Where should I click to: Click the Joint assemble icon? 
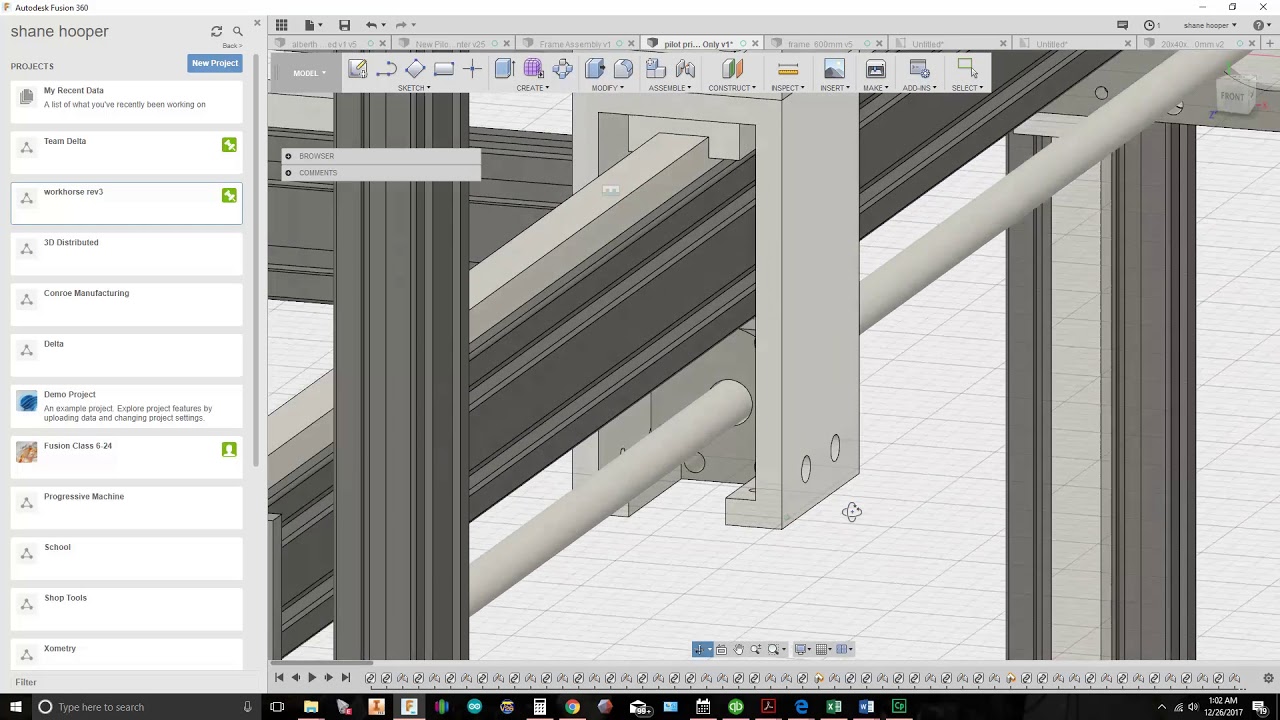pos(685,69)
